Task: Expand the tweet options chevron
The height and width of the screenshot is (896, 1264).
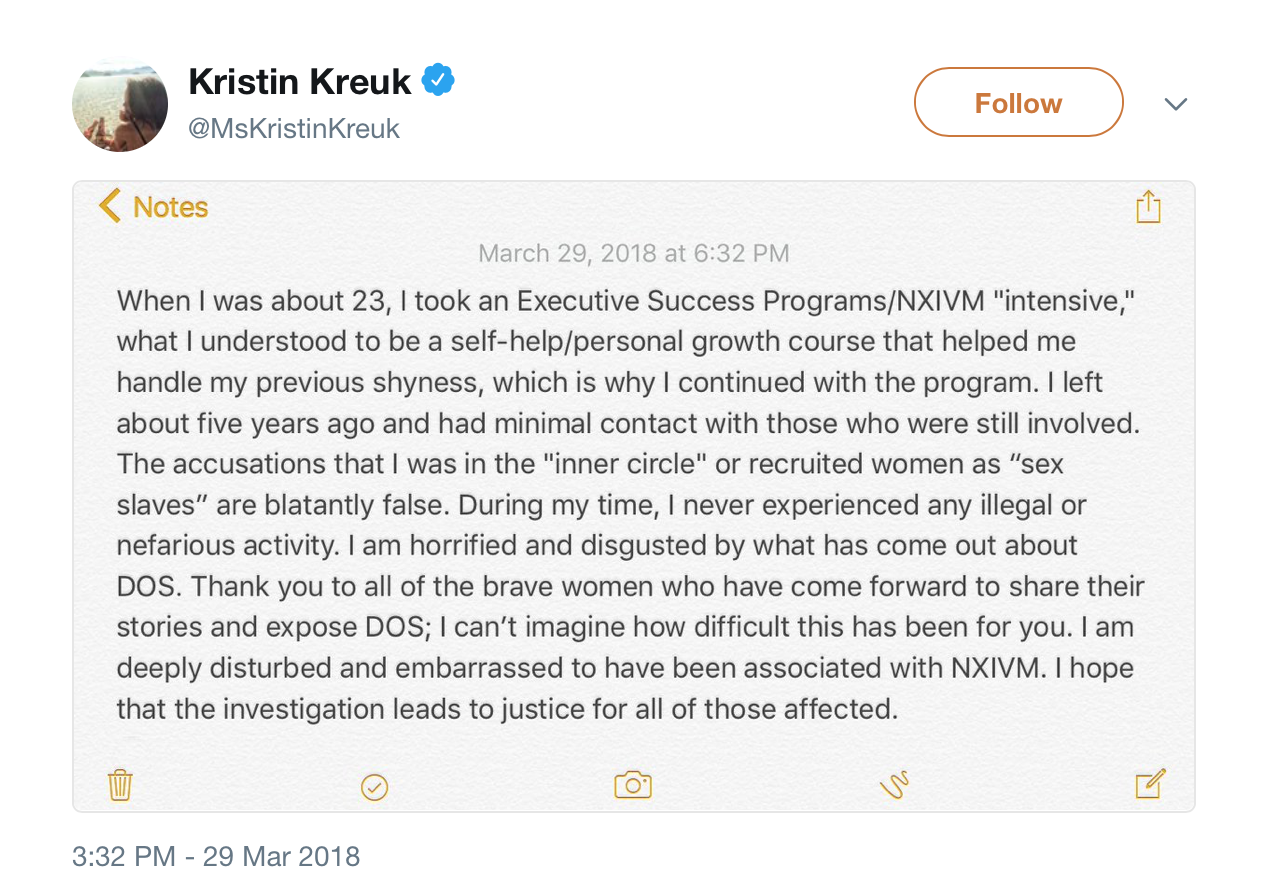Action: click(x=1176, y=104)
